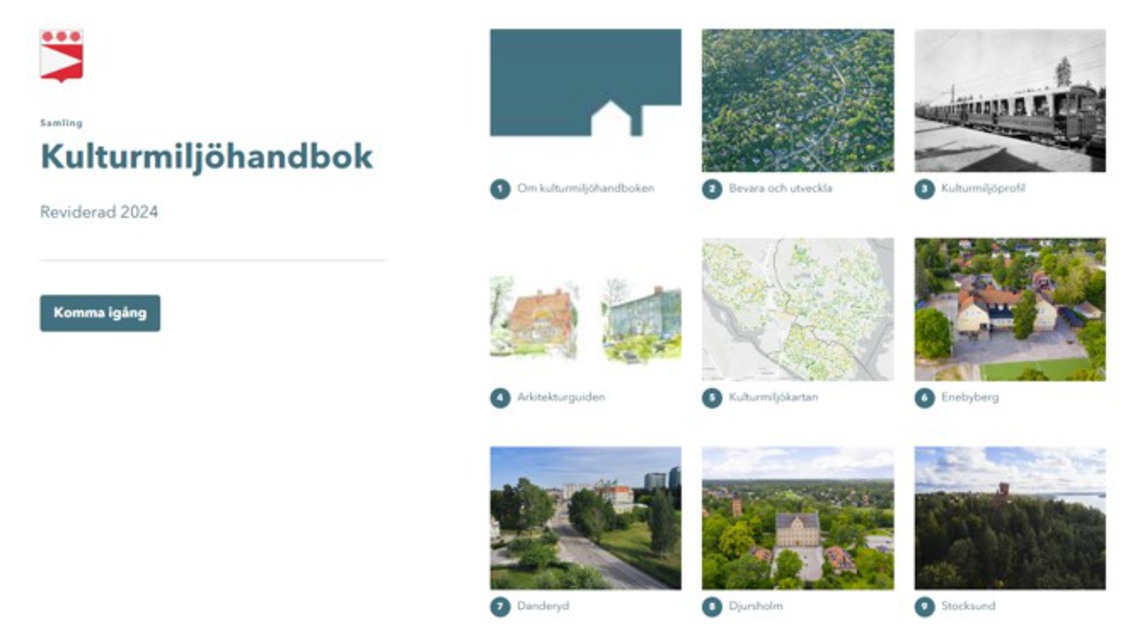Click the Reviderad 2024 subtitle text
Image resolution: width=1140 pixels, height=642 pixels.
(99, 212)
